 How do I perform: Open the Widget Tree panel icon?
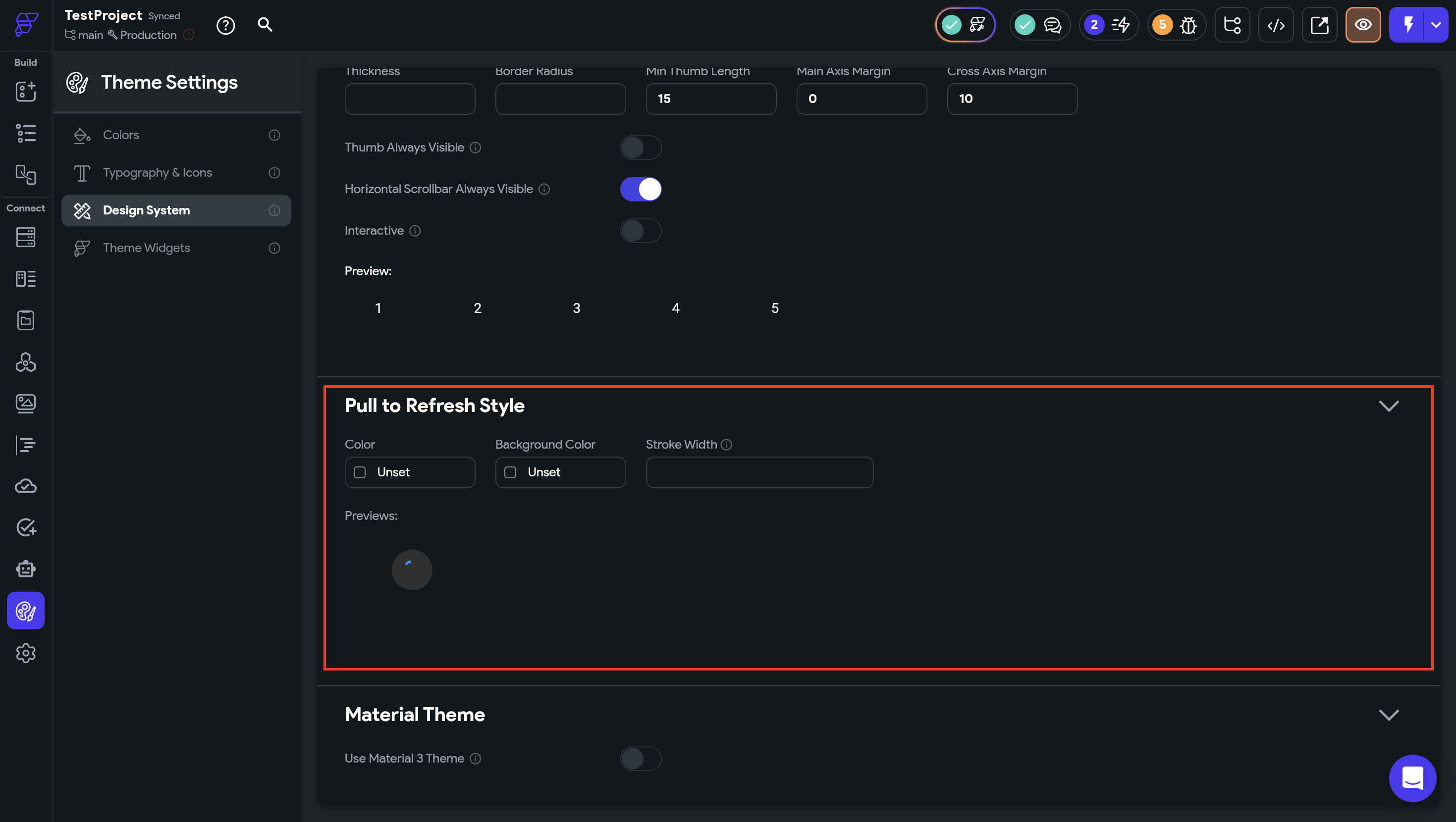(25, 133)
